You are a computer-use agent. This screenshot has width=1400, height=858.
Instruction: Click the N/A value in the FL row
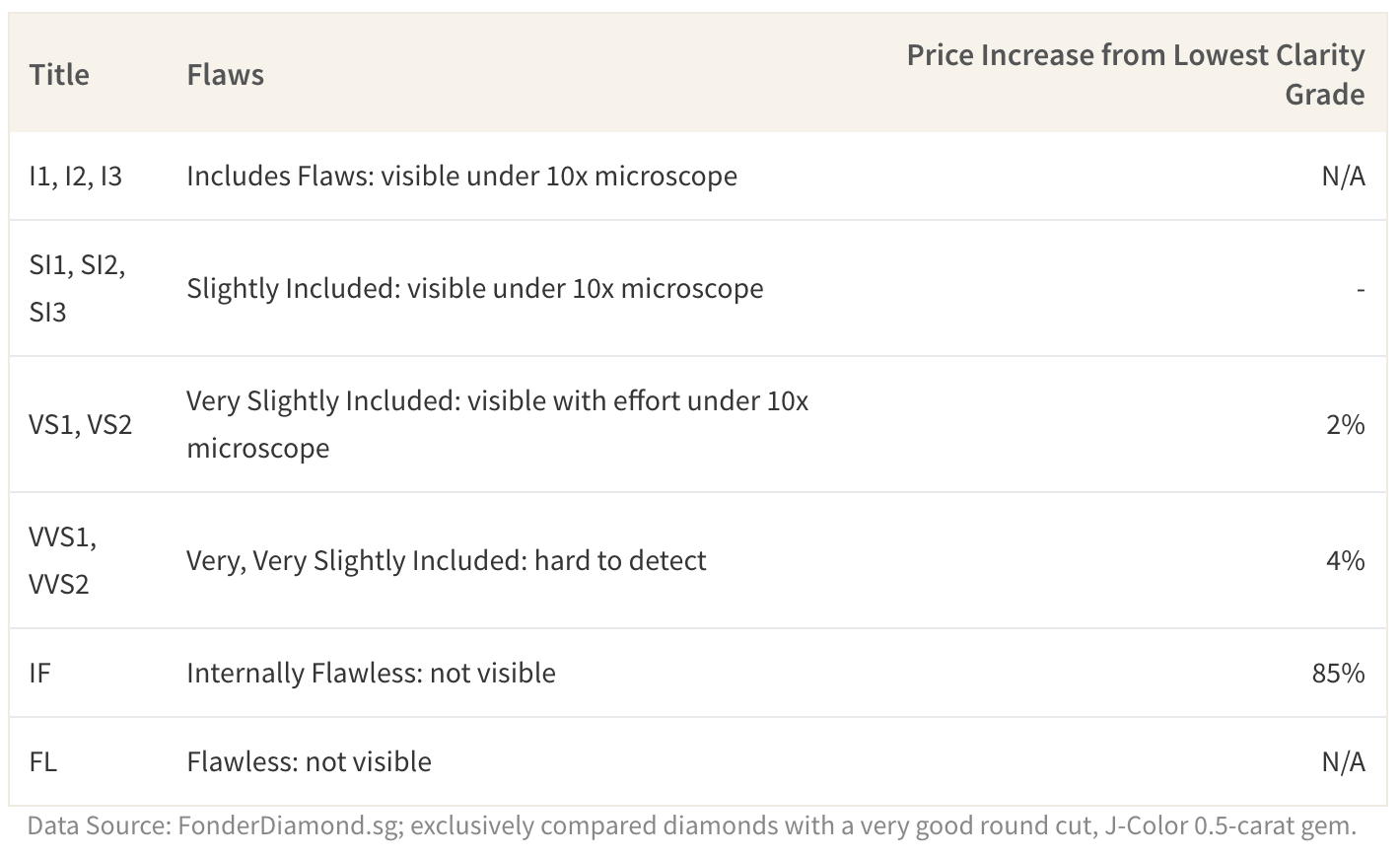coord(1343,761)
